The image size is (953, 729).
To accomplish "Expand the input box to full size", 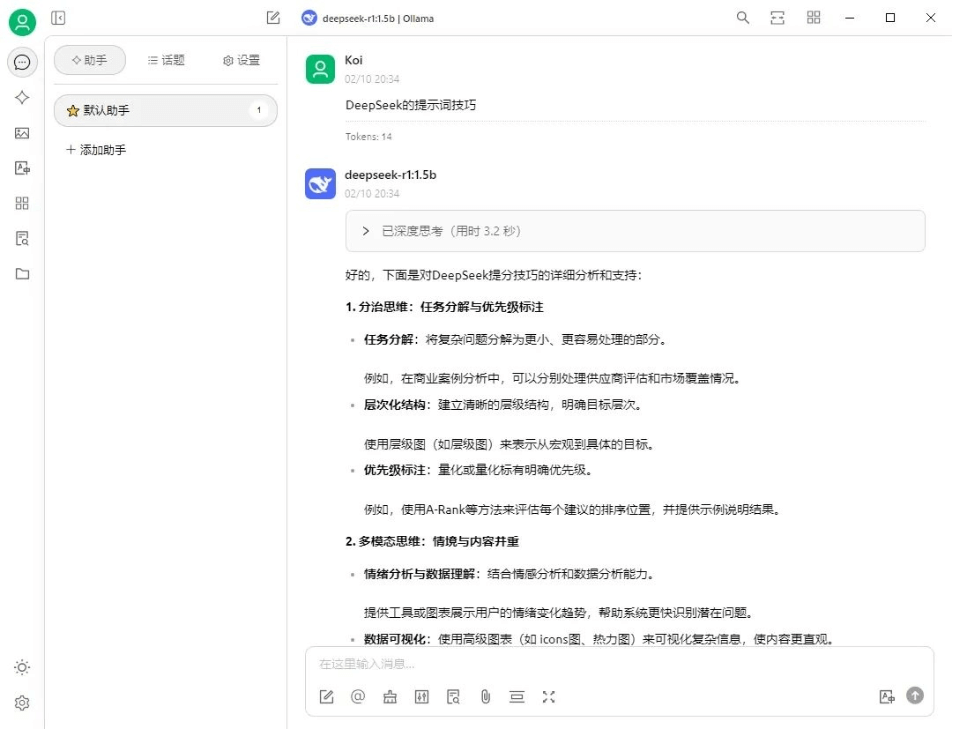I will tap(549, 697).
